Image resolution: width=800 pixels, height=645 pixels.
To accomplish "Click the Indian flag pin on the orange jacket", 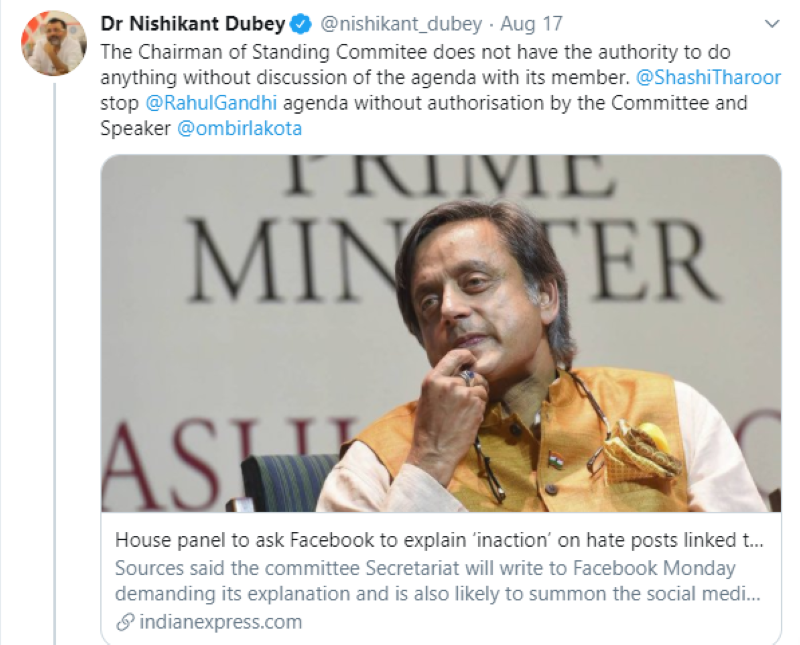I will pyautogui.click(x=556, y=461).
